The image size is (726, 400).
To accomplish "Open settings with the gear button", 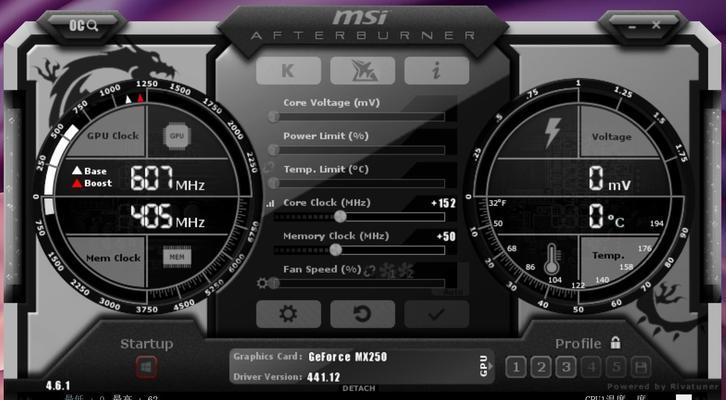I will 288,314.
